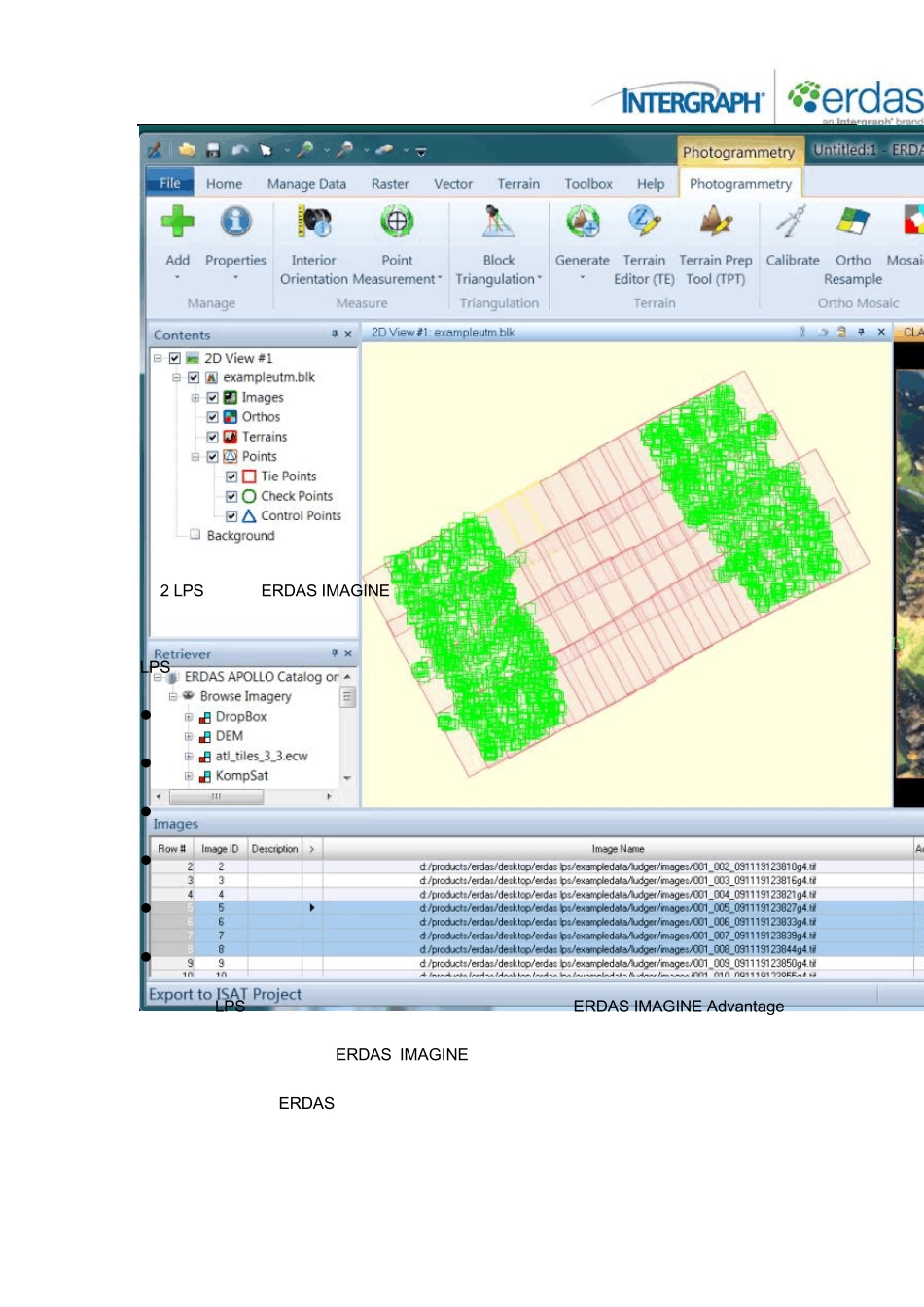Disable the Orthos layer checkbox
Screen dimensions: 924x1307
212,417
